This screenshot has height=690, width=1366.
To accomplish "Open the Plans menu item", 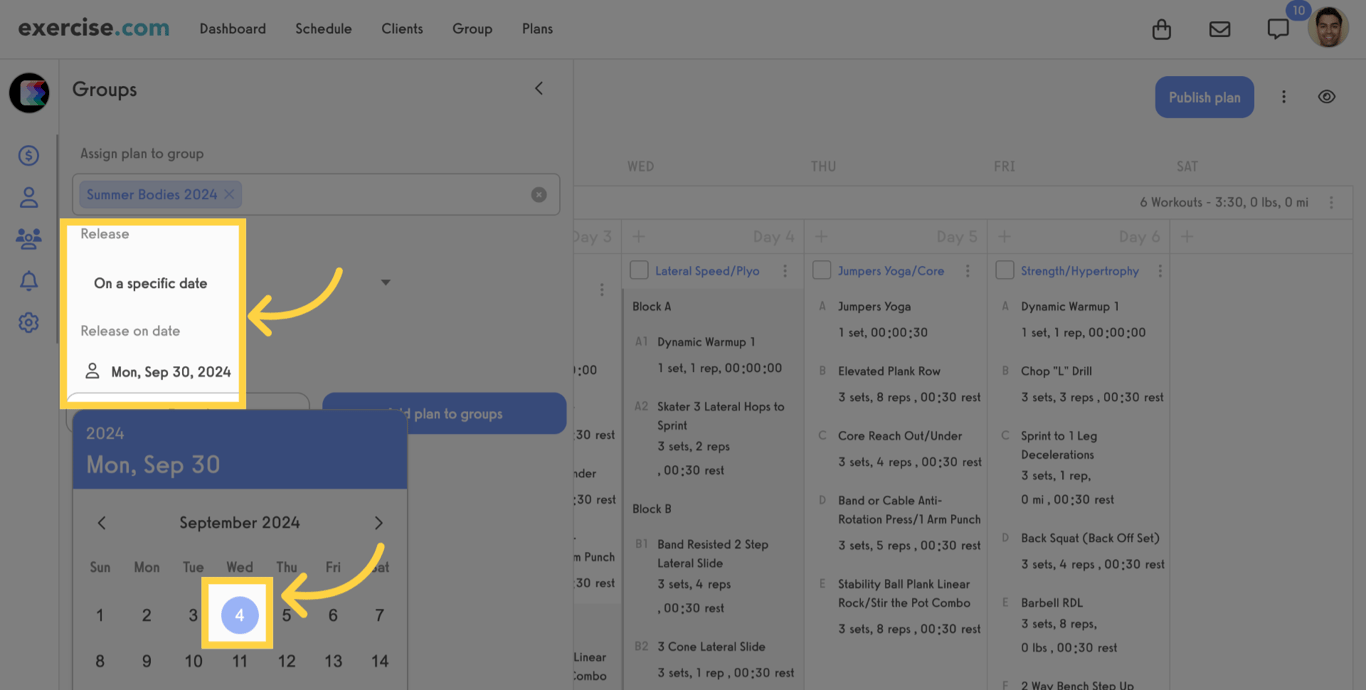I will 537,29.
